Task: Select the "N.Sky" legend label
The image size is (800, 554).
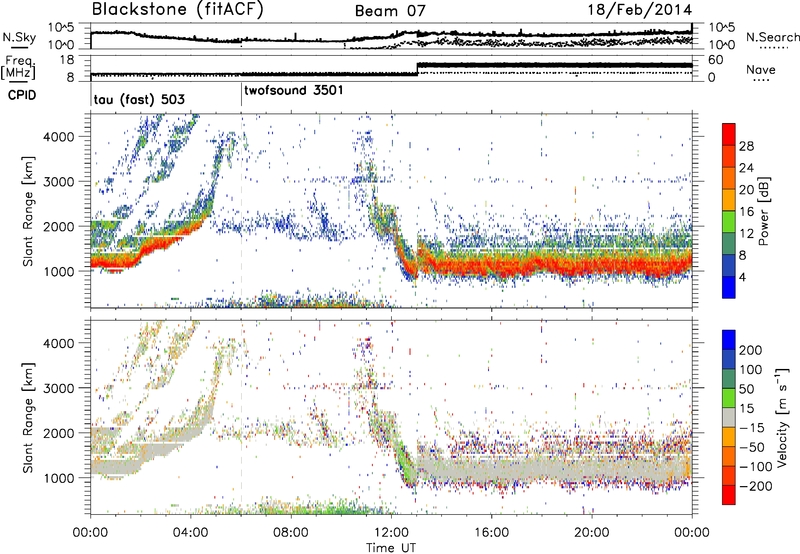Action: (19, 37)
